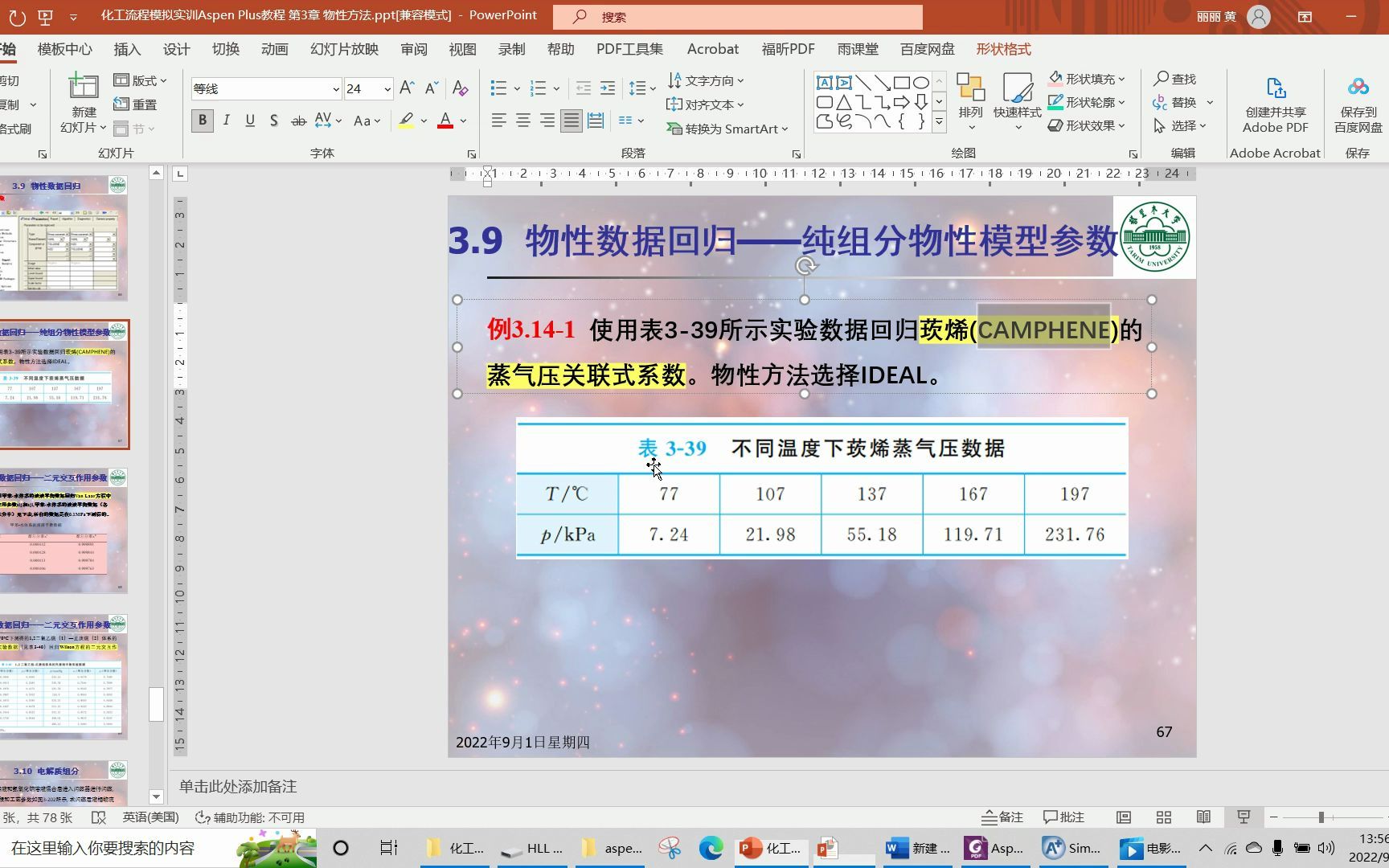The width and height of the screenshot is (1389, 868).
Task: Select the bulleted list icon
Action: [498, 88]
